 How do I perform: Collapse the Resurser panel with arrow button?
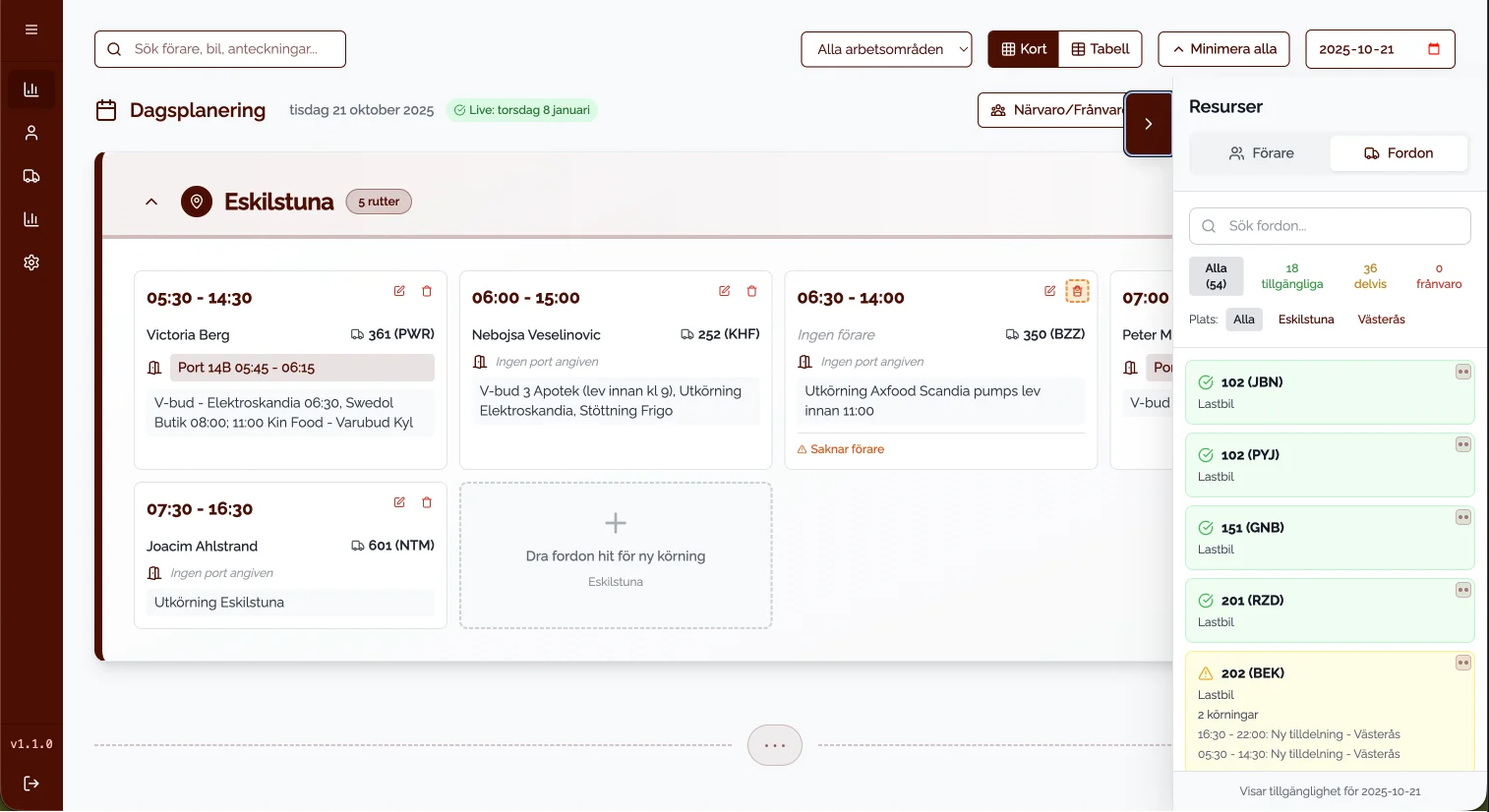click(1148, 124)
